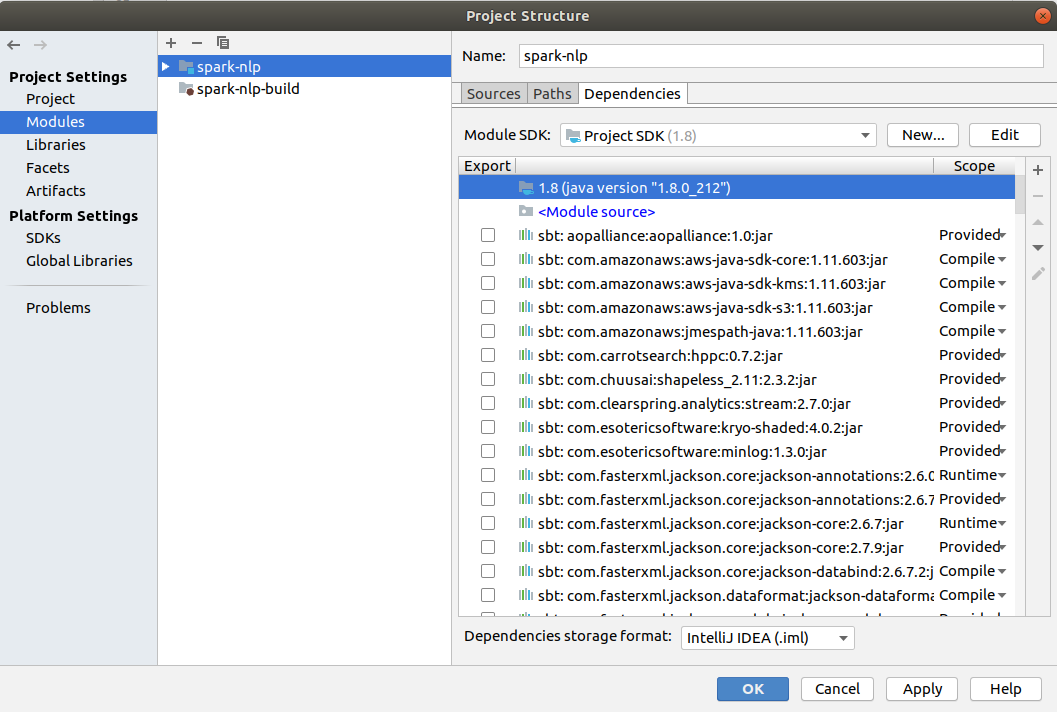The width and height of the screenshot is (1057, 712).
Task: Select the spark-nlp-build module
Action: [x=304, y=89]
